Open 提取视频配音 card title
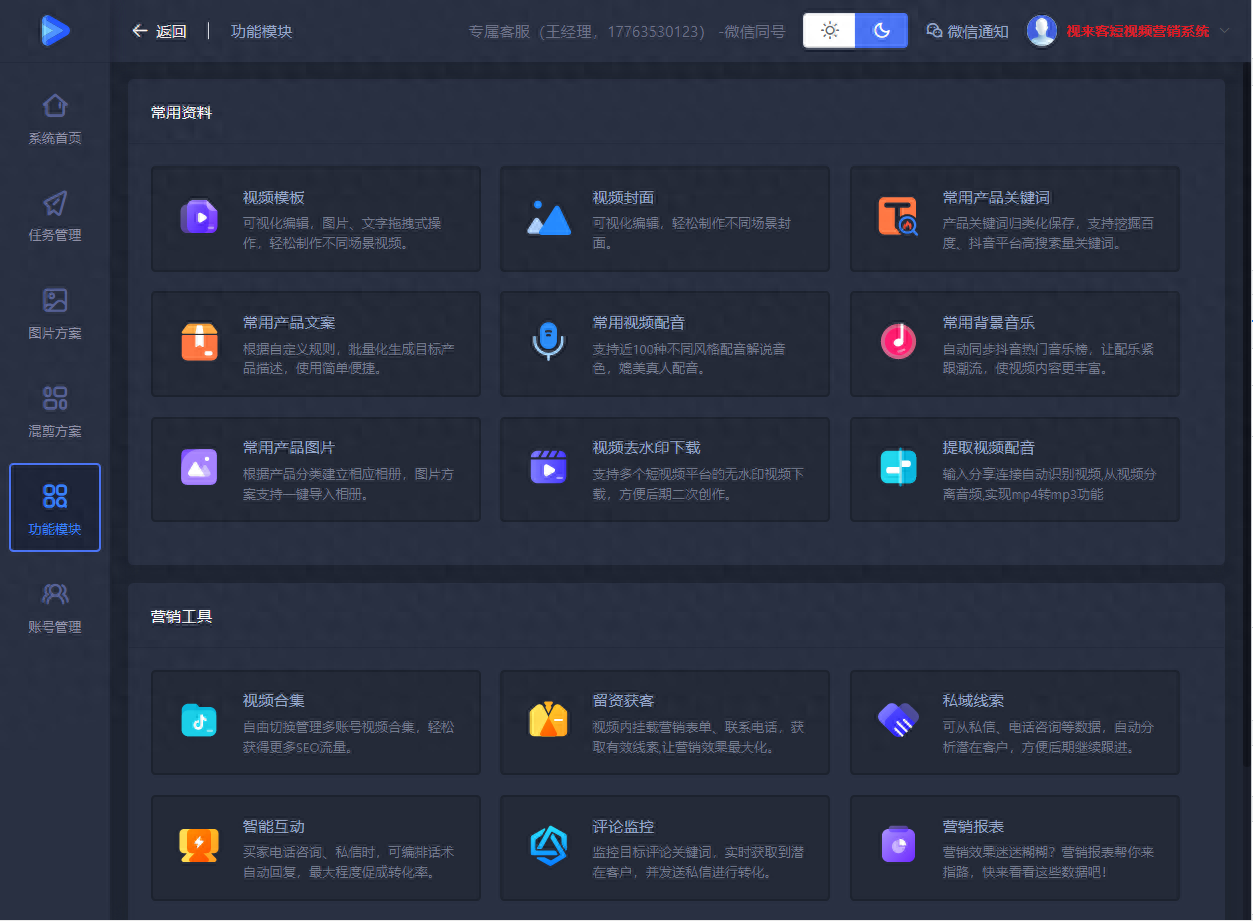Image resolution: width=1253 pixels, height=921 pixels. tap(989, 447)
